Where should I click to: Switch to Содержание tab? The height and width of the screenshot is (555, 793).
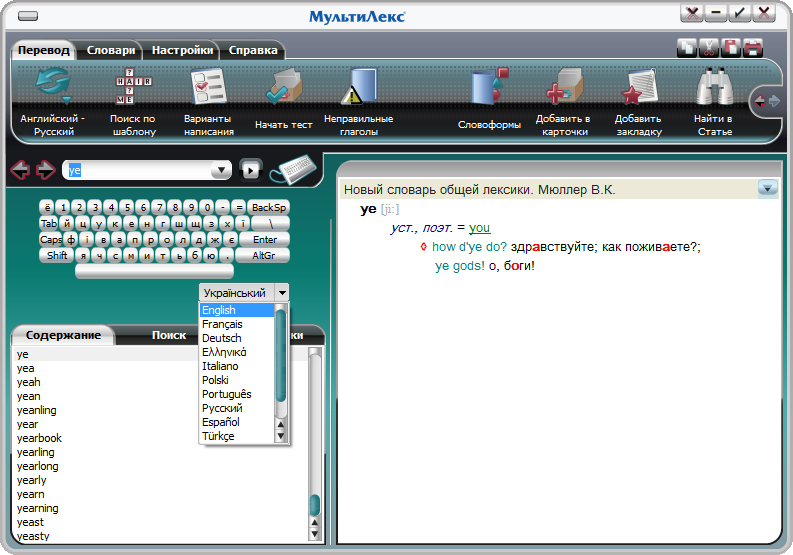(x=63, y=335)
